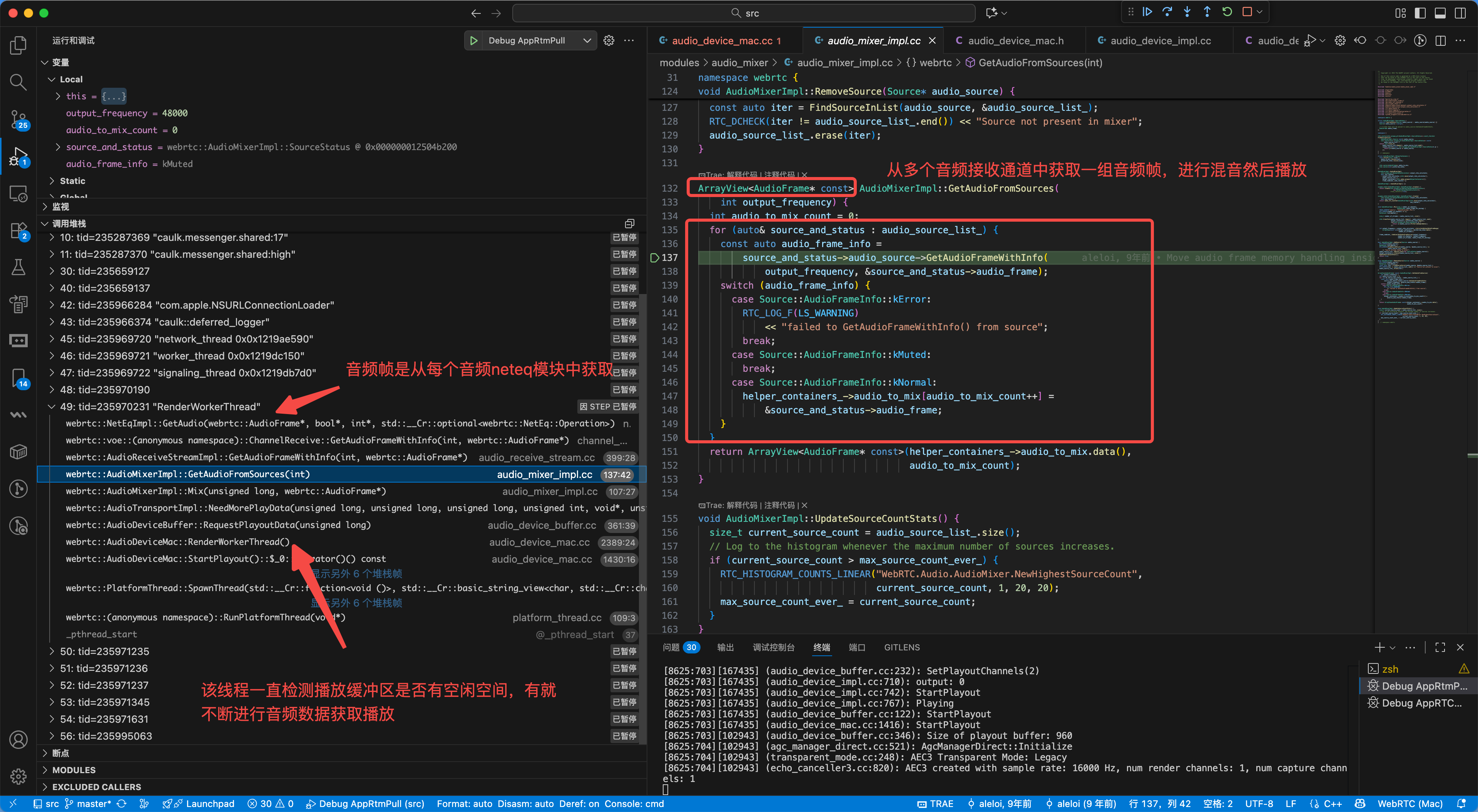Screen dimensions: 1478x812
Task: Open the Explorer view in the activity bar
Action: [18, 45]
